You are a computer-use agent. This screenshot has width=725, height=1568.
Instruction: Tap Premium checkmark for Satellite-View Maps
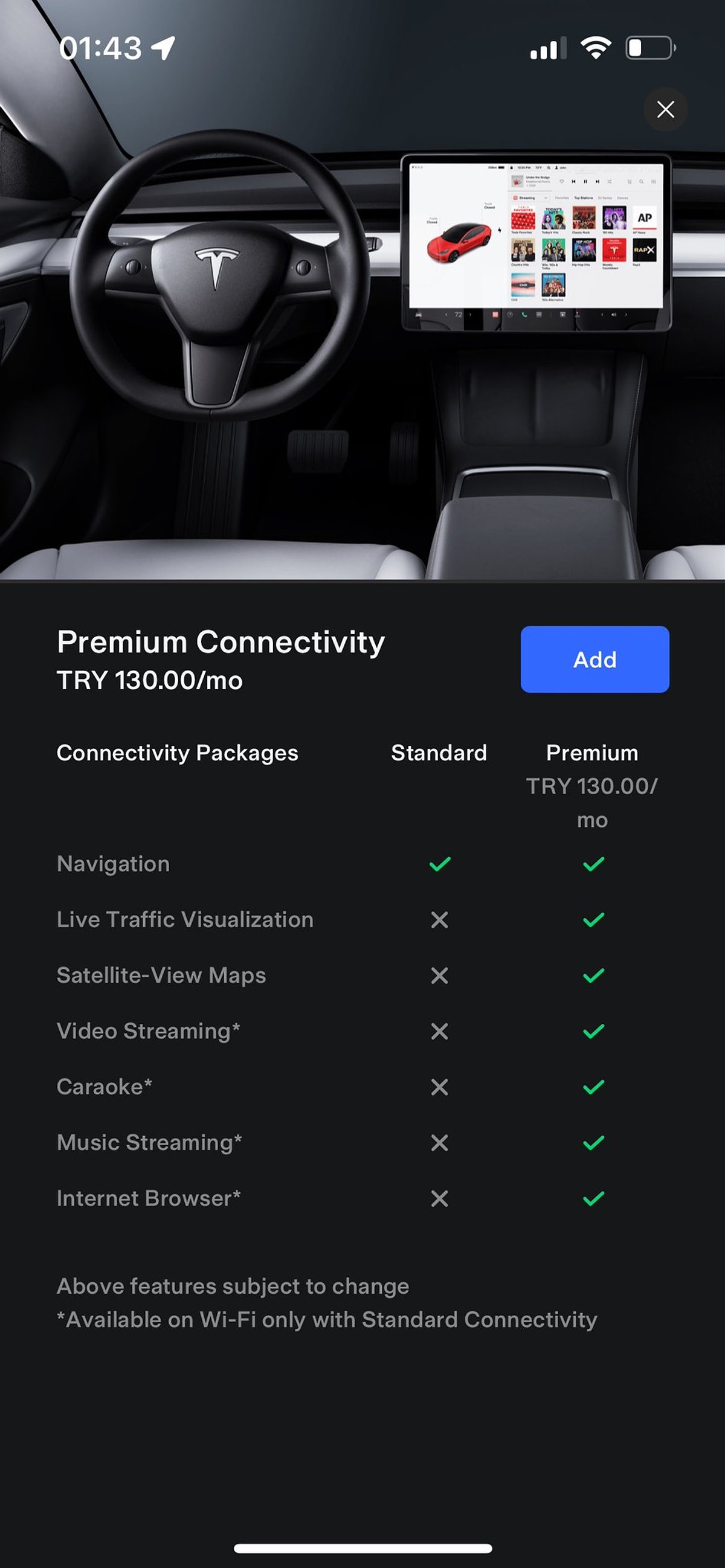[x=593, y=975]
